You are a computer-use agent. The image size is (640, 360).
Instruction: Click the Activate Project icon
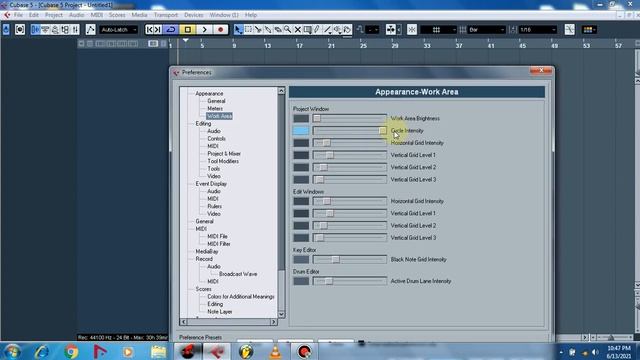tap(6, 29)
